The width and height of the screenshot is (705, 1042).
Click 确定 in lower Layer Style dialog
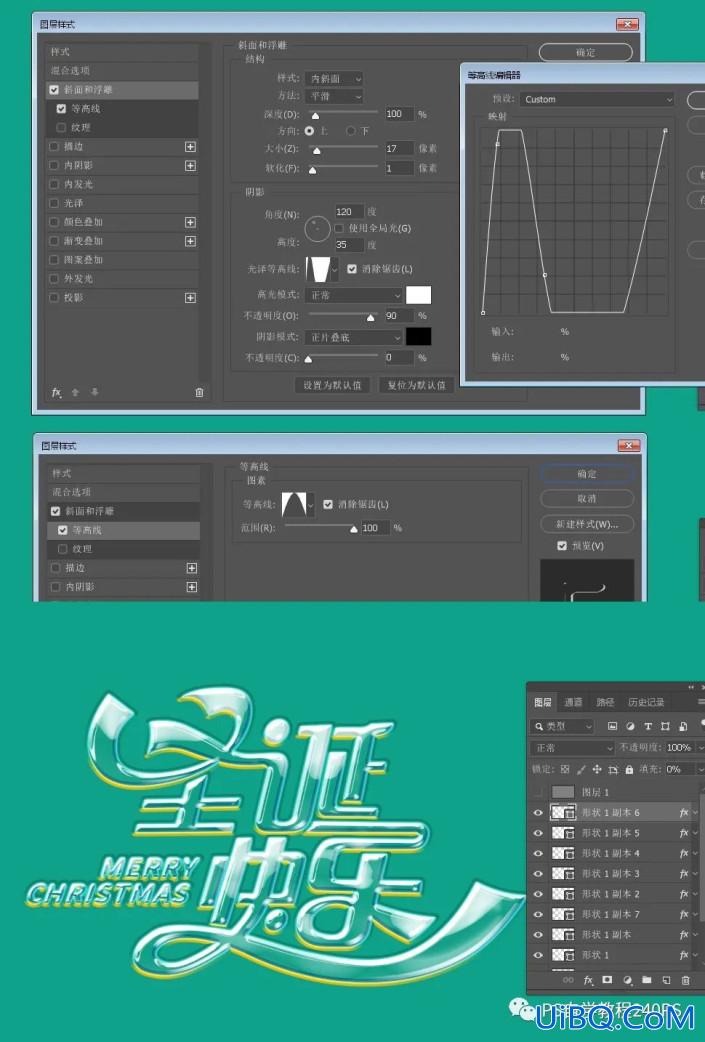tap(587, 474)
